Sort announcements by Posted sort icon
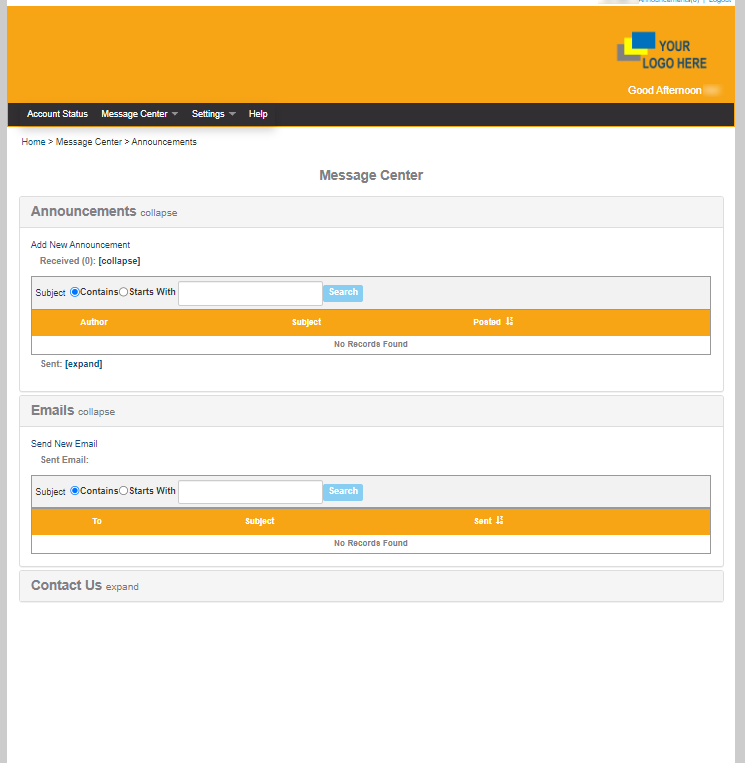Viewport: 745px width, 763px height. [509, 321]
